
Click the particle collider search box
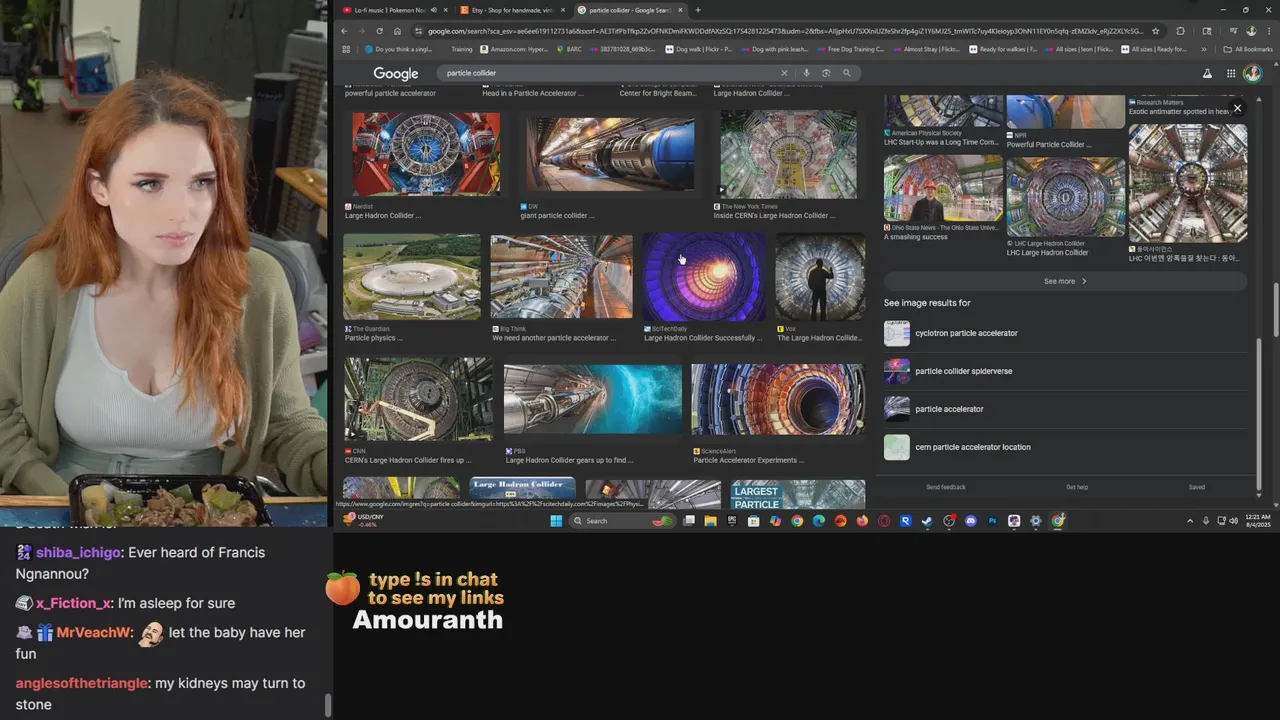(610, 73)
